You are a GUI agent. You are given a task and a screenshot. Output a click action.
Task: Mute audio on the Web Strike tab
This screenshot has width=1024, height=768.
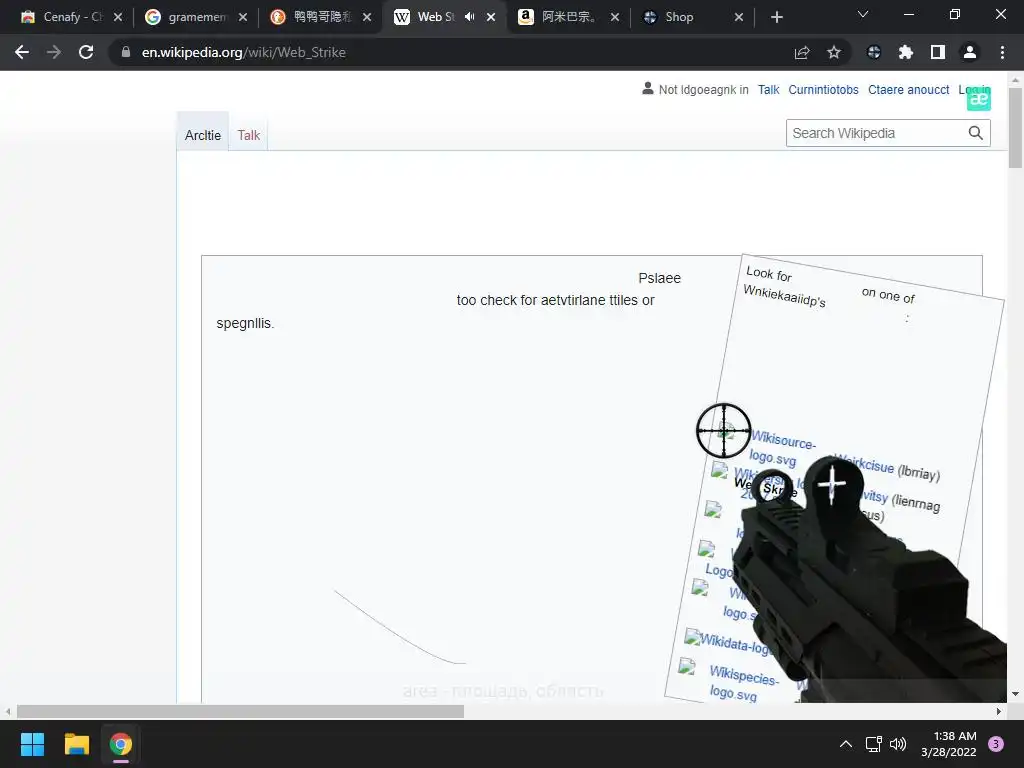tap(470, 17)
